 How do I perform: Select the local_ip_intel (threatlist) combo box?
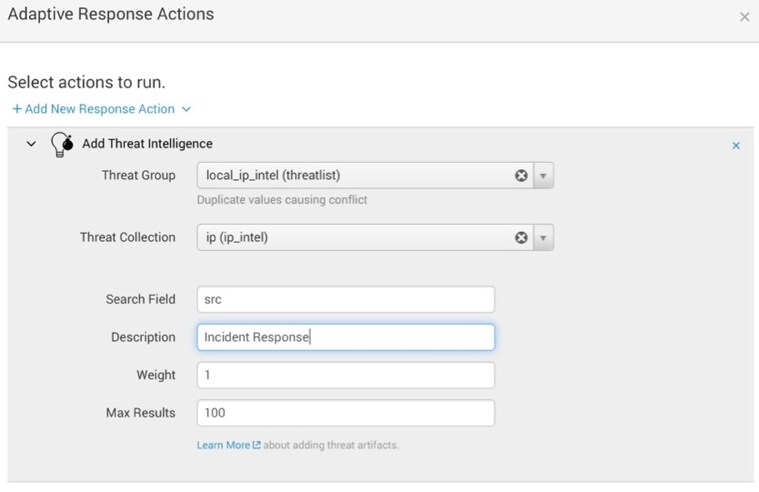click(x=375, y=175)
